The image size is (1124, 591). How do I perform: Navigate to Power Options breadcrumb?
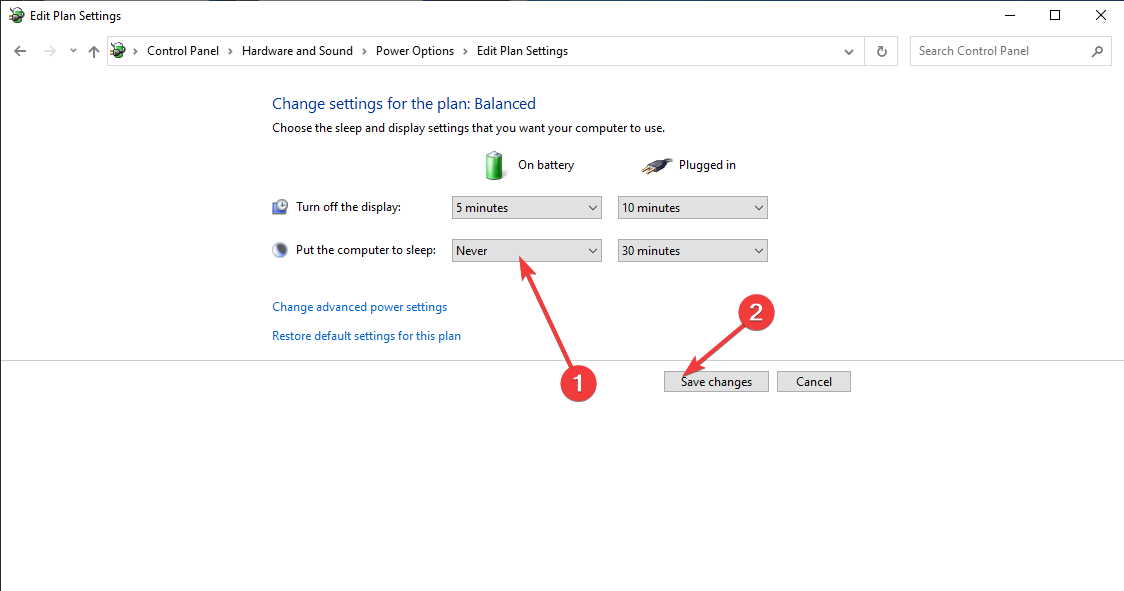pyautogui.click(x=415, y=51)
